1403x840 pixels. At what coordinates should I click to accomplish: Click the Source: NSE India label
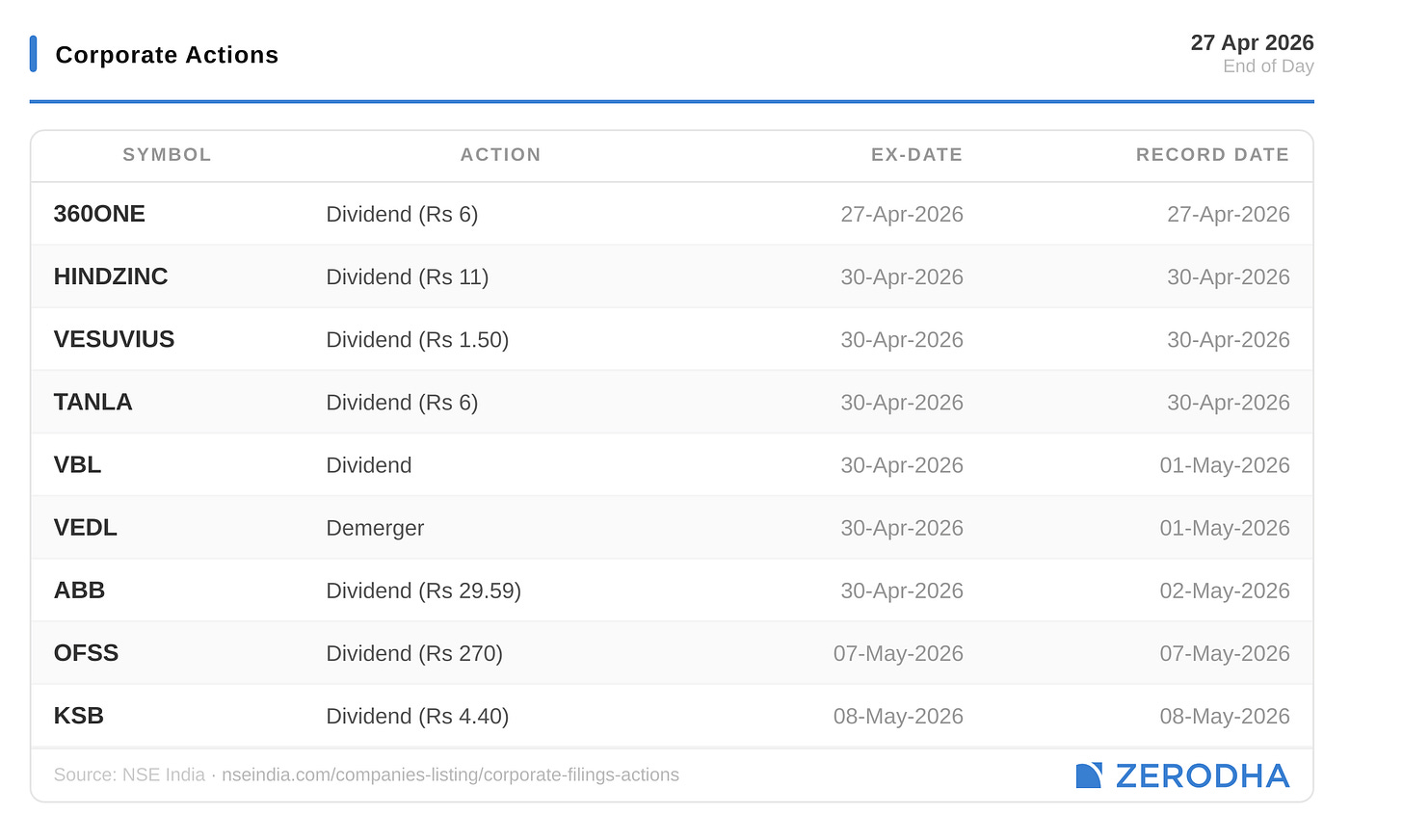(129, 774)
